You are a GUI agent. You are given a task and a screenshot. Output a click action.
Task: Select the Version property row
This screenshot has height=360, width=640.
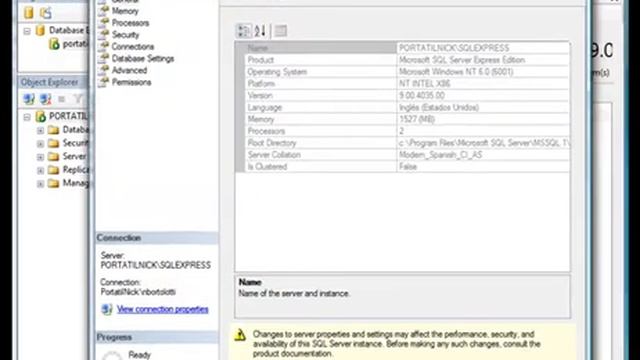[402, 95]
